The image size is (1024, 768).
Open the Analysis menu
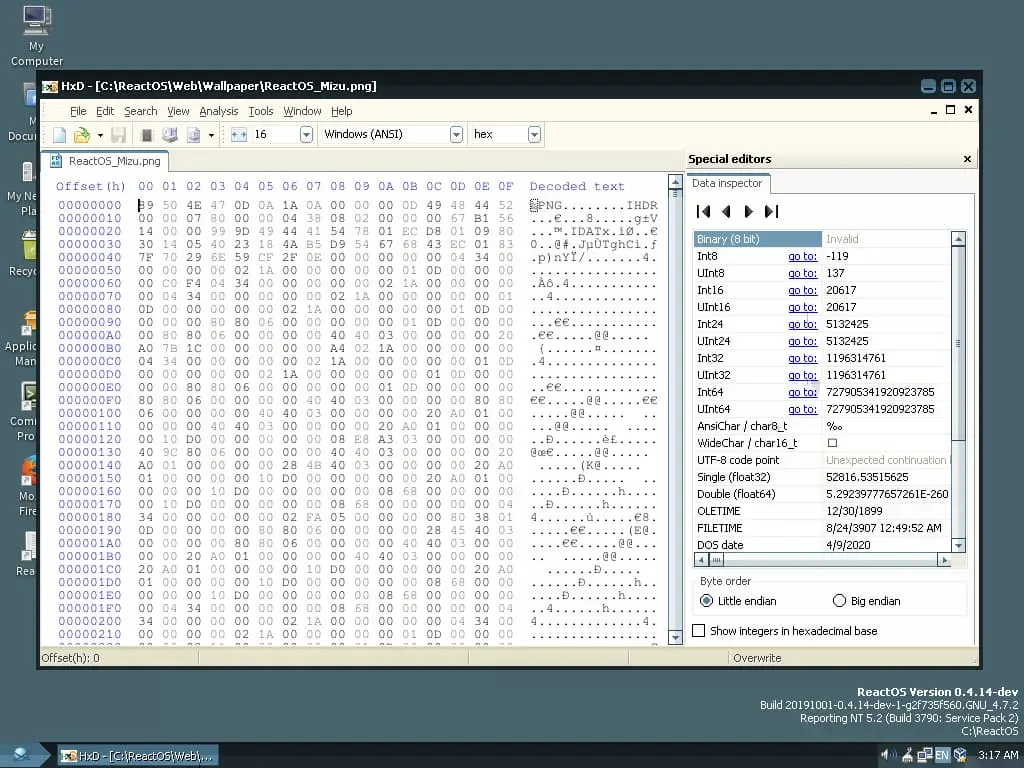(218, 111)
